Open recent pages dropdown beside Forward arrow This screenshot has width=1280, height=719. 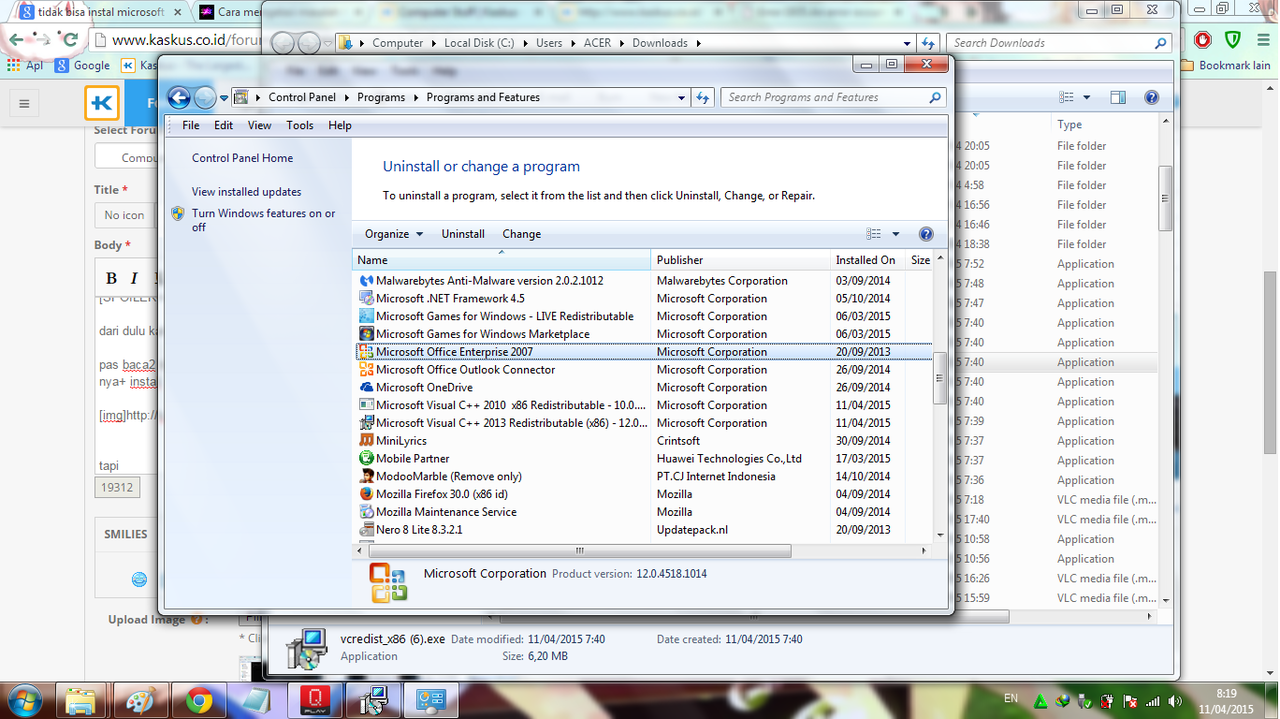pyautogui.click(x=224, y=98)
